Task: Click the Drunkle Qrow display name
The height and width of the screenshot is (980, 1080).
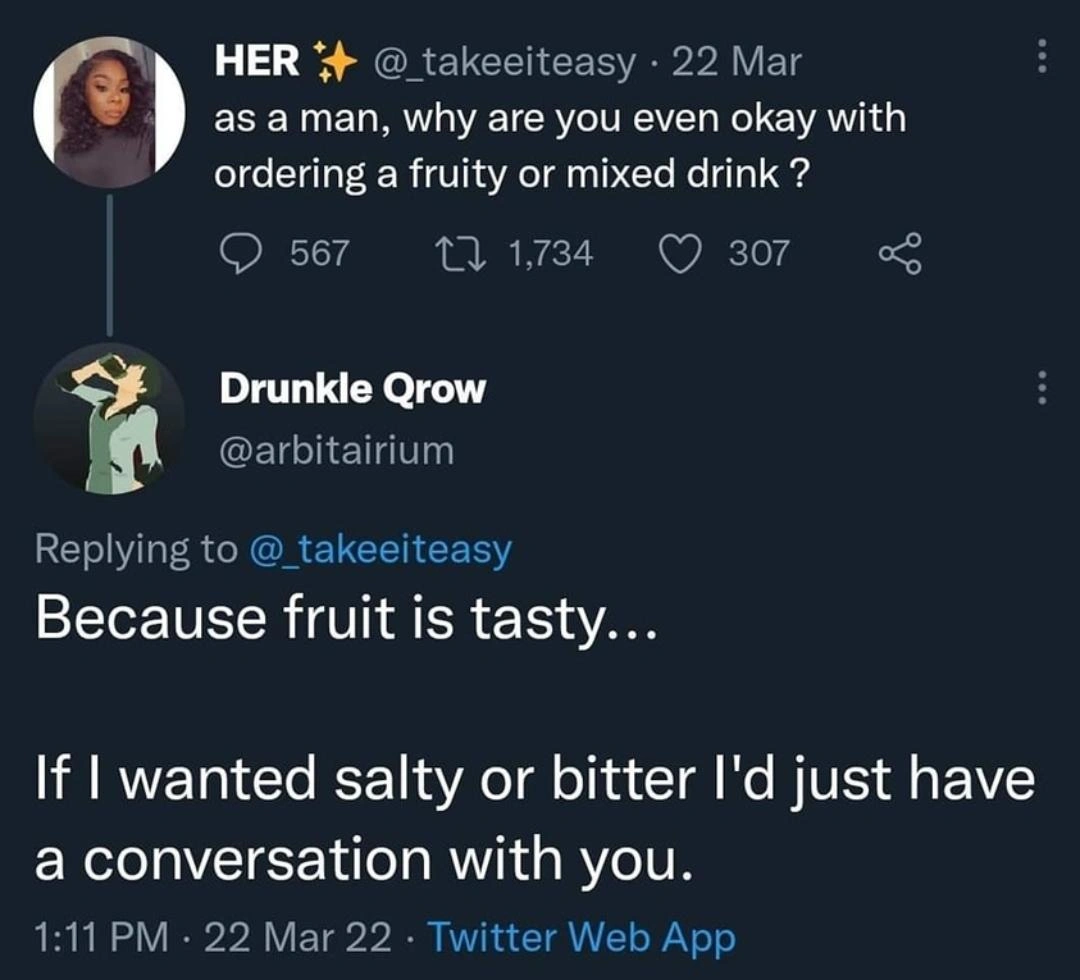Action: point(352,390)
